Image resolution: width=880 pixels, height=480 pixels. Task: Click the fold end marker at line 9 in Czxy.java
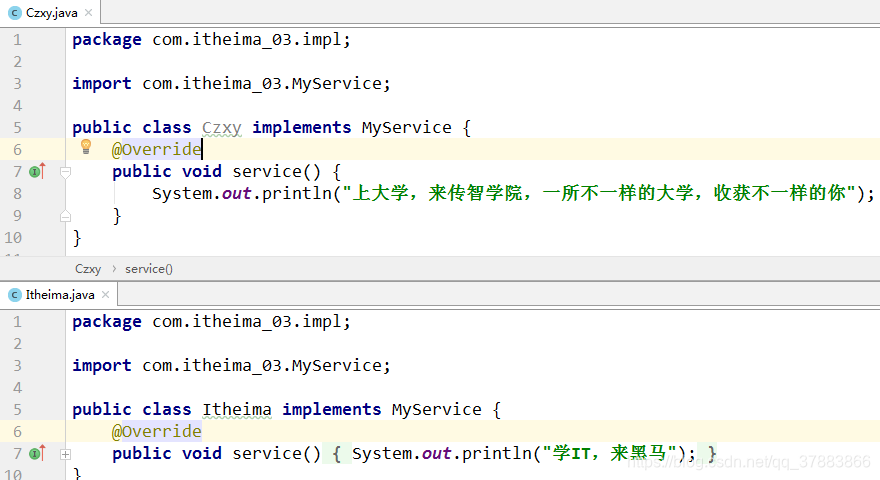[x=65, y=216]
